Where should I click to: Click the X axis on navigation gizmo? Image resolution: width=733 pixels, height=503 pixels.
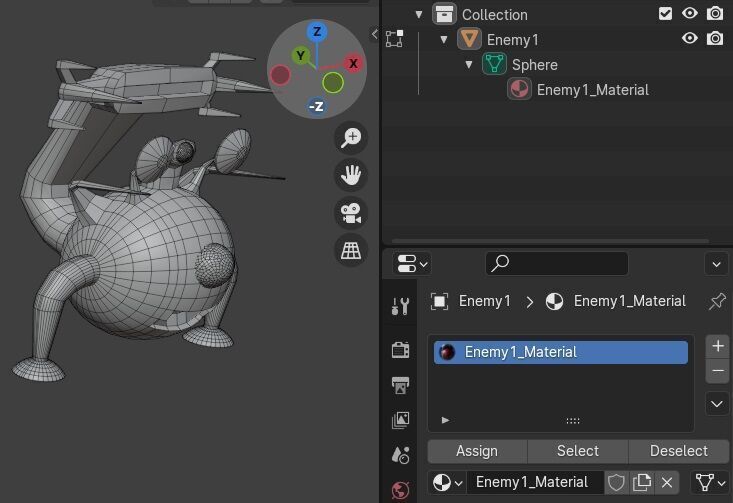pyautogui.click(x=353, y=64)
